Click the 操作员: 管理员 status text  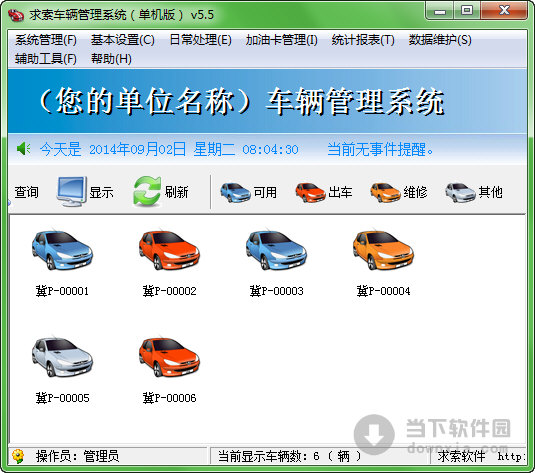click(78, 456)
